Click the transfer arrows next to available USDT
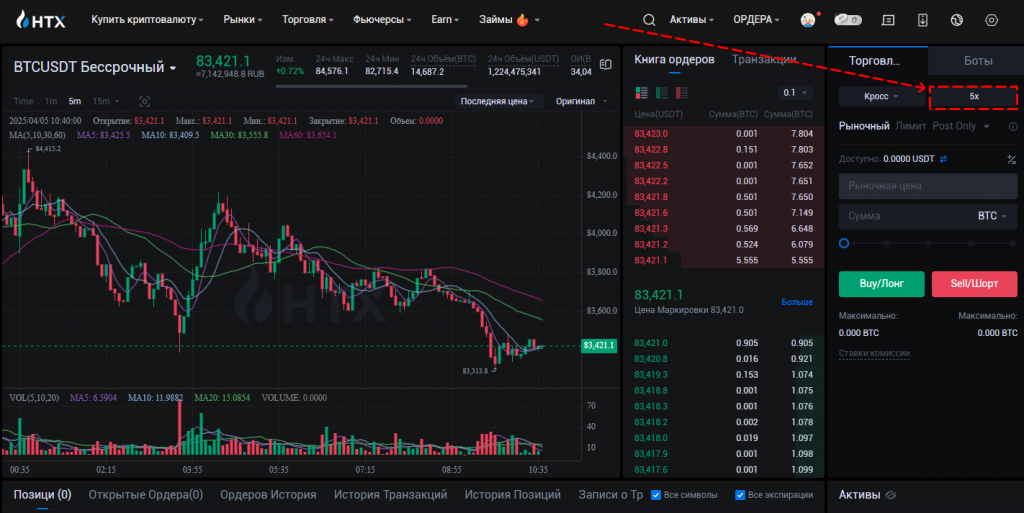The height and width of the screenshot is (513, 1024). click(944, 159)
